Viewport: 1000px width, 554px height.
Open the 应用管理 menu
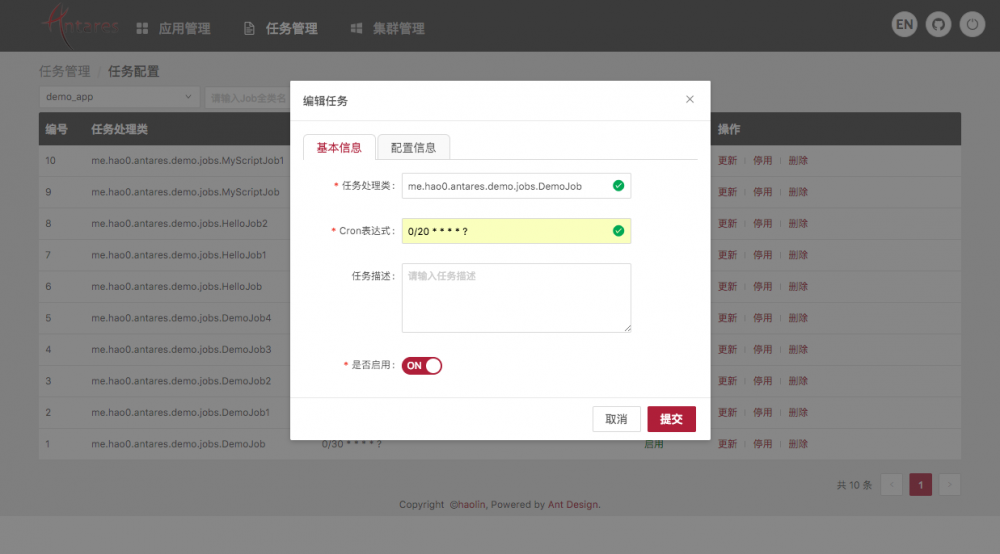tap(173, 29)
